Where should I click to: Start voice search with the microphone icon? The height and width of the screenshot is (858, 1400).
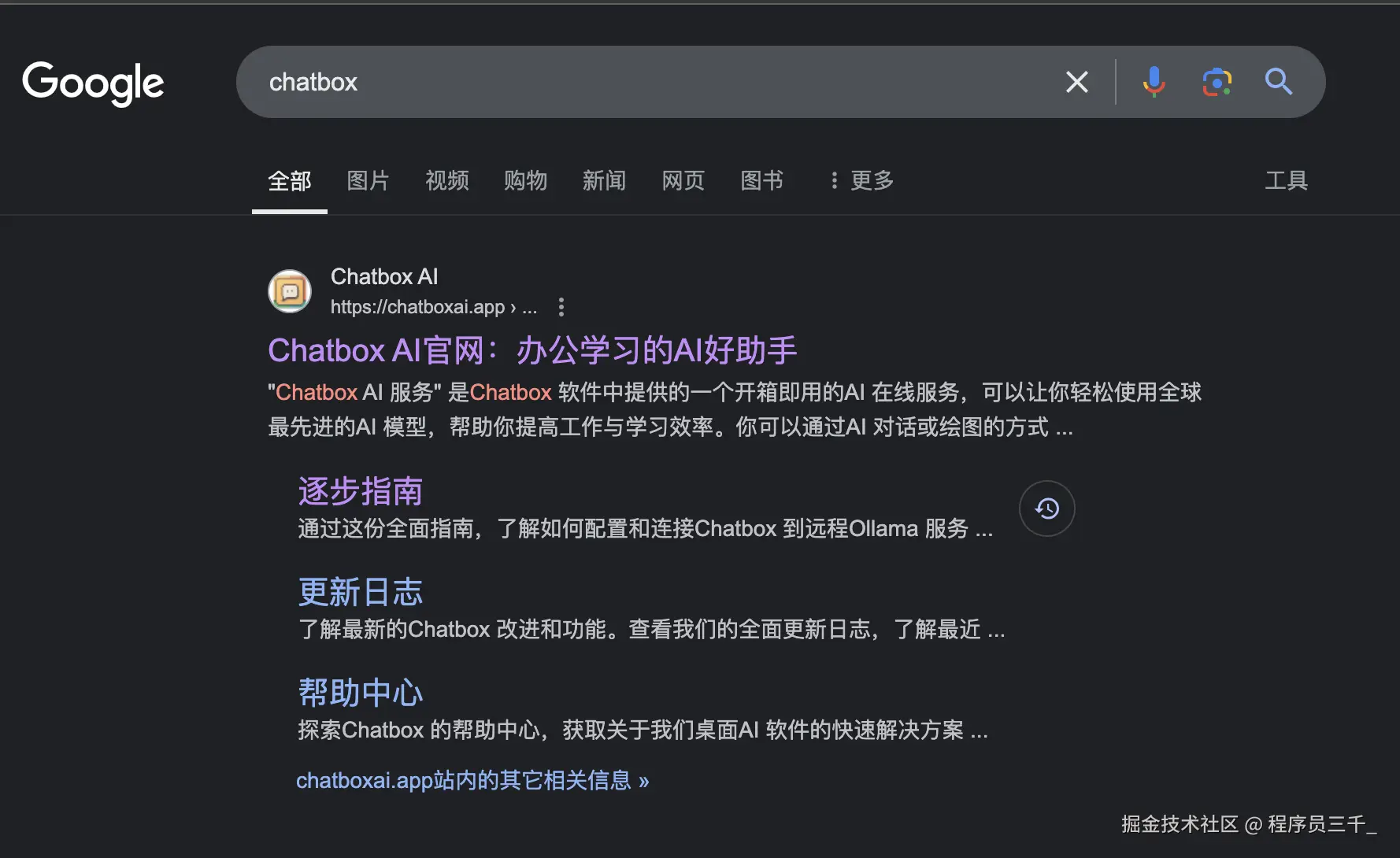[1154, 82]
